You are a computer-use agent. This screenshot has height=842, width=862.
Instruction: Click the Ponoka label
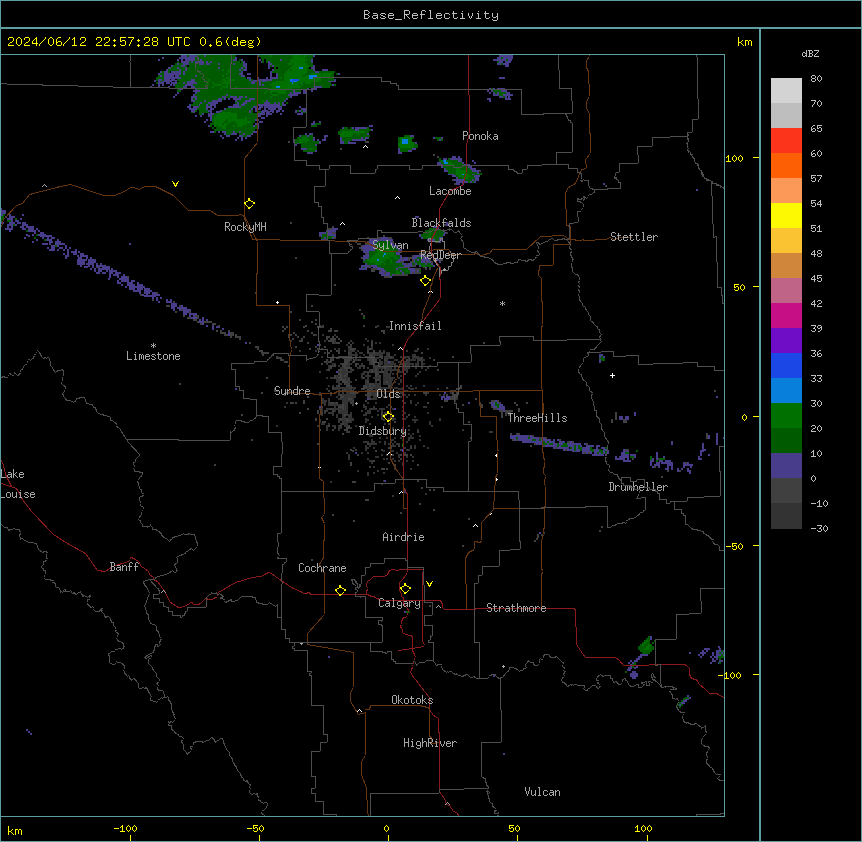click(480, 136)
